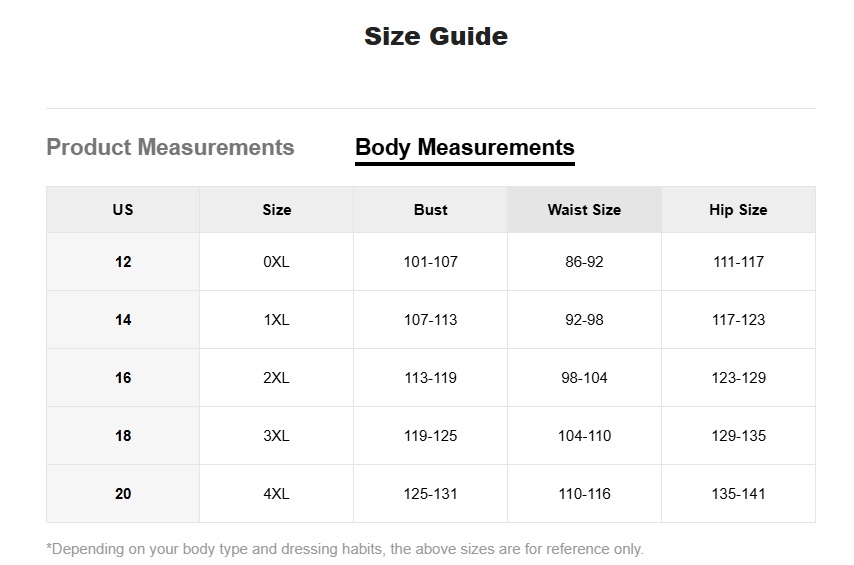Viewport: 854px width, 565px height.
Task: Select the US size 12 row
Action: click(431, 262)
